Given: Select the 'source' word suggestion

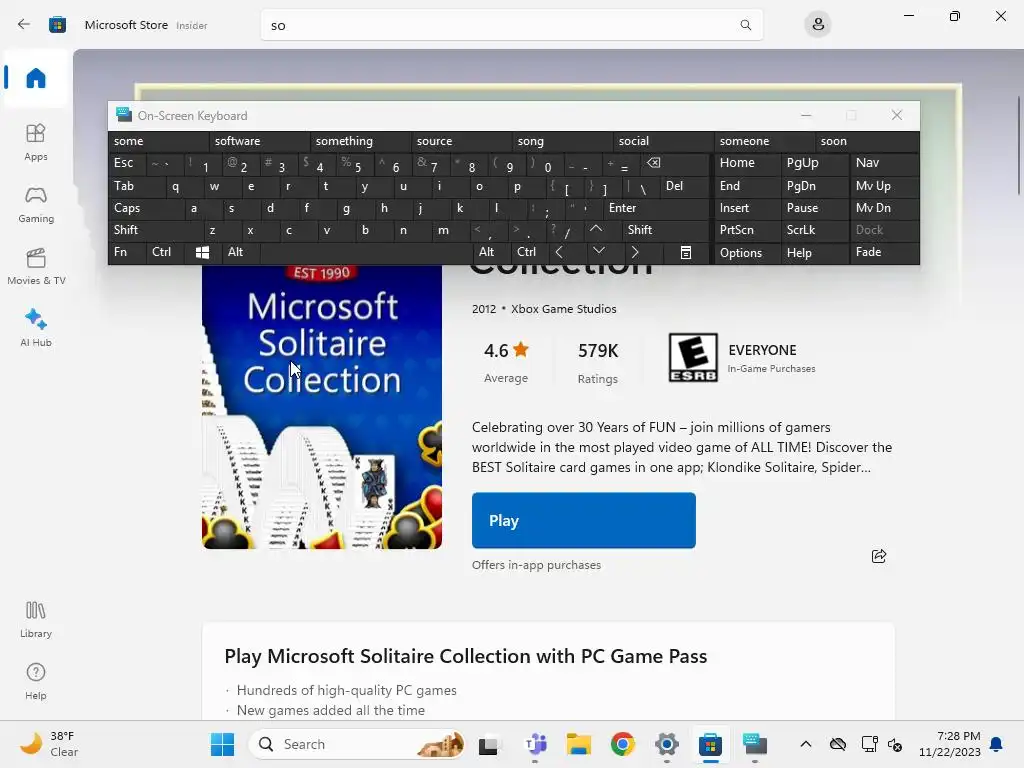Looking at the screenshot, I should point(461,141).
